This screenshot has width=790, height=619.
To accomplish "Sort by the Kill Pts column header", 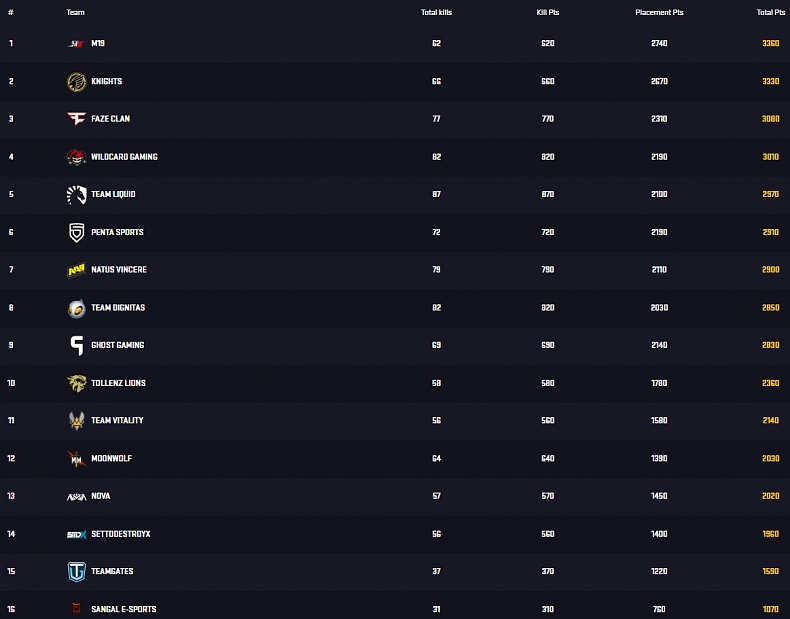I will tap(545, 12).
